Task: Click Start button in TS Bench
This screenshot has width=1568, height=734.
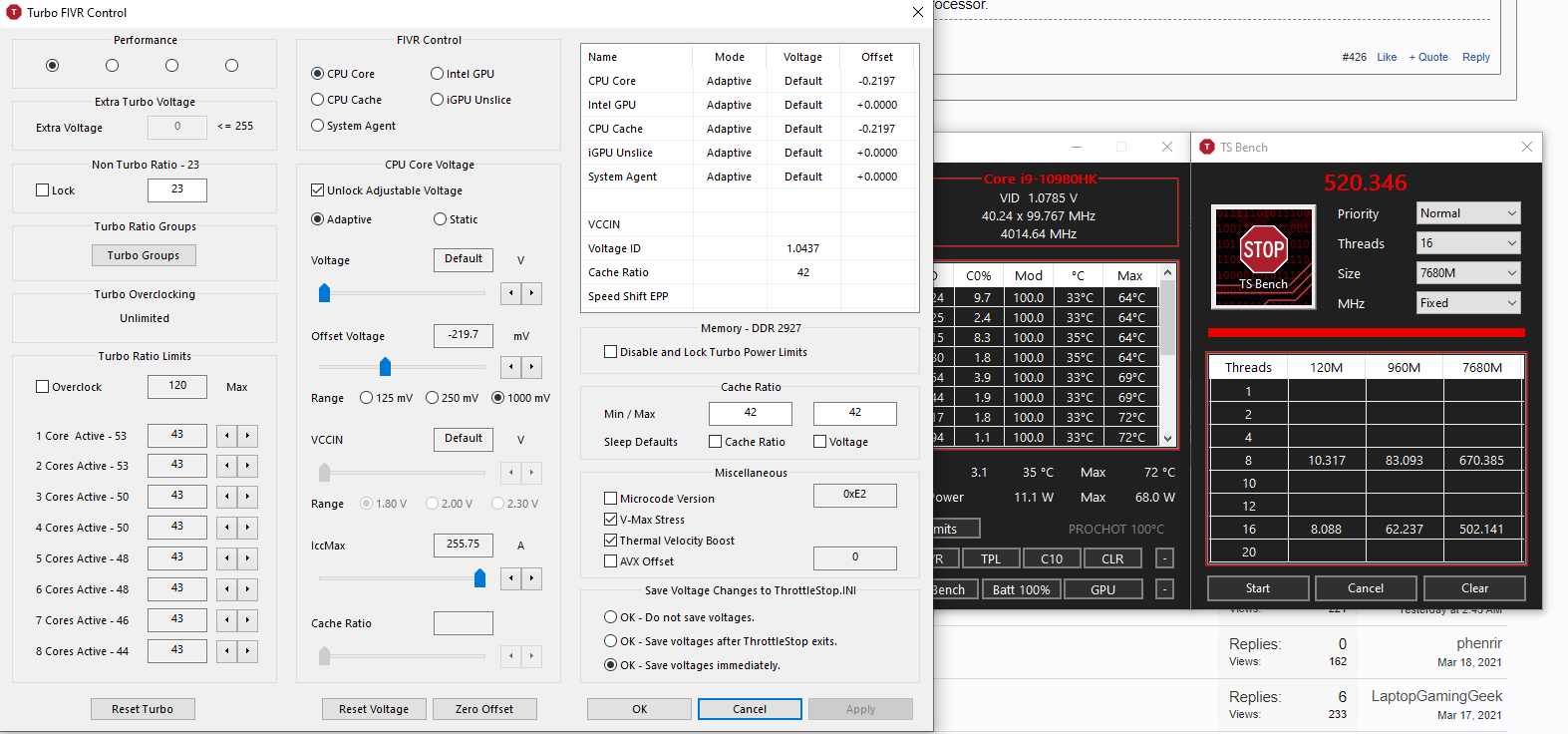Action: click(x=1258, y=588)
